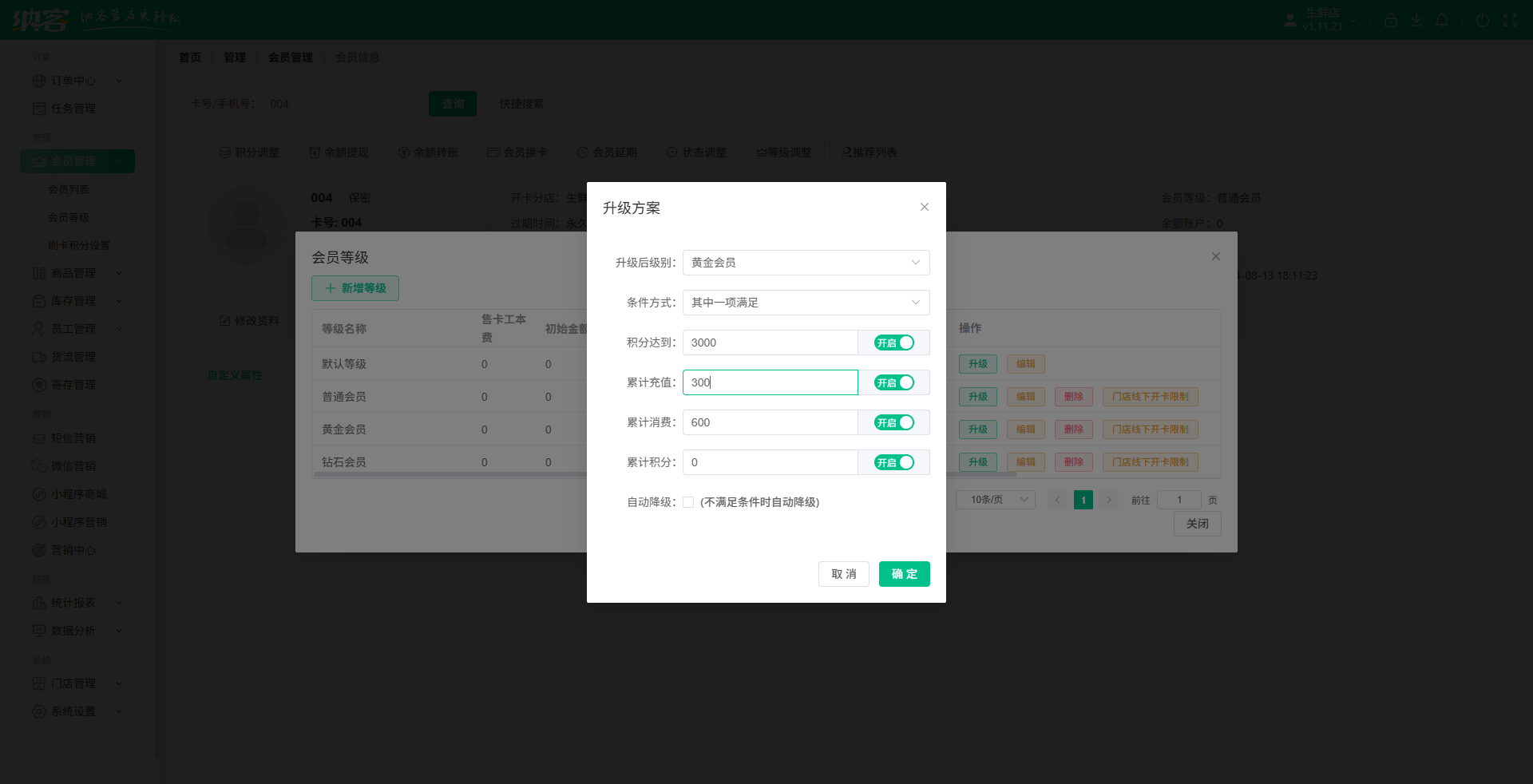Image resolution: width=1533 pixels, height=784 pixels.
Task: Click the user avatar icon in the header
Action: 1289,20
